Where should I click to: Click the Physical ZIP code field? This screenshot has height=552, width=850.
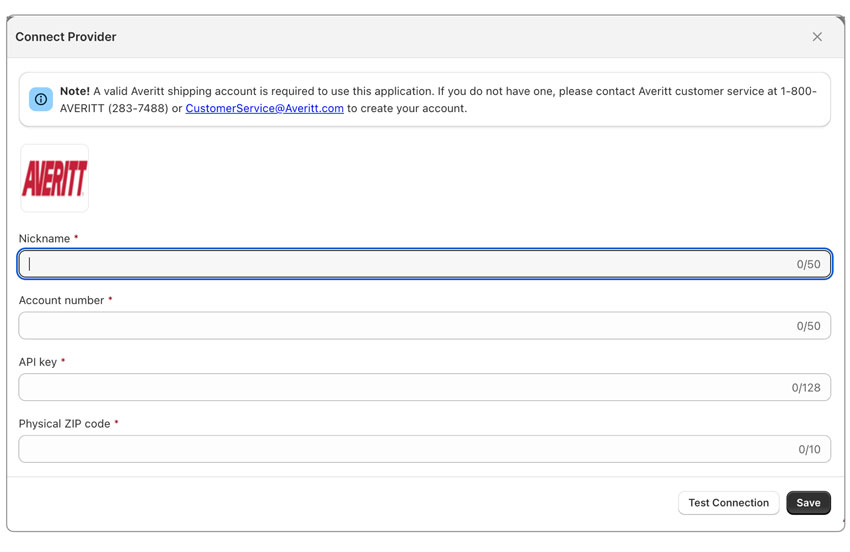tap(424, 449)
